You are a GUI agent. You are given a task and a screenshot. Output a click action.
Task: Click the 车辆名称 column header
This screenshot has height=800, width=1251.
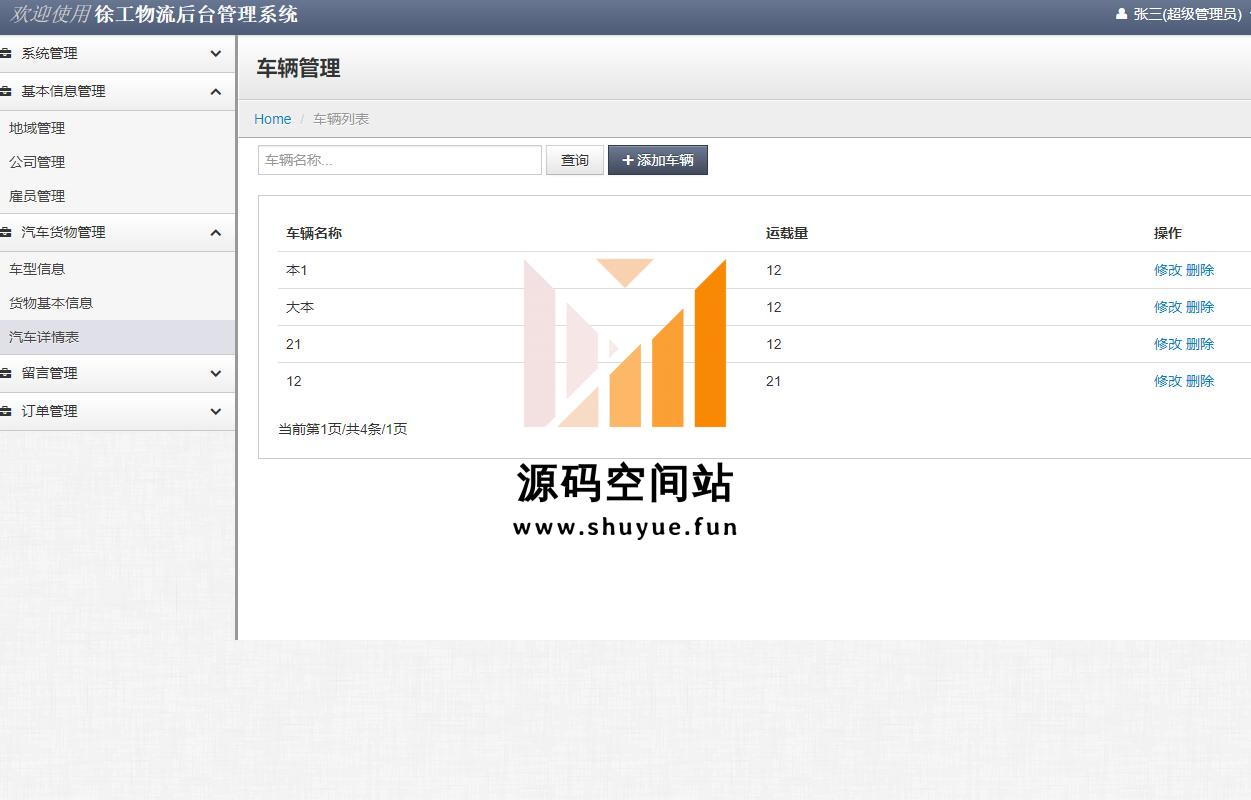coord(314,233)
